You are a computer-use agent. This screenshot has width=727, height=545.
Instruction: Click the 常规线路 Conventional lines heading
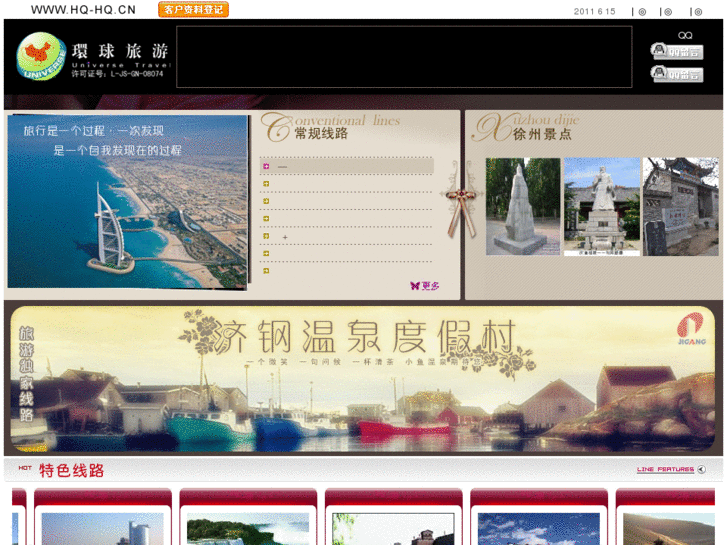331,127
